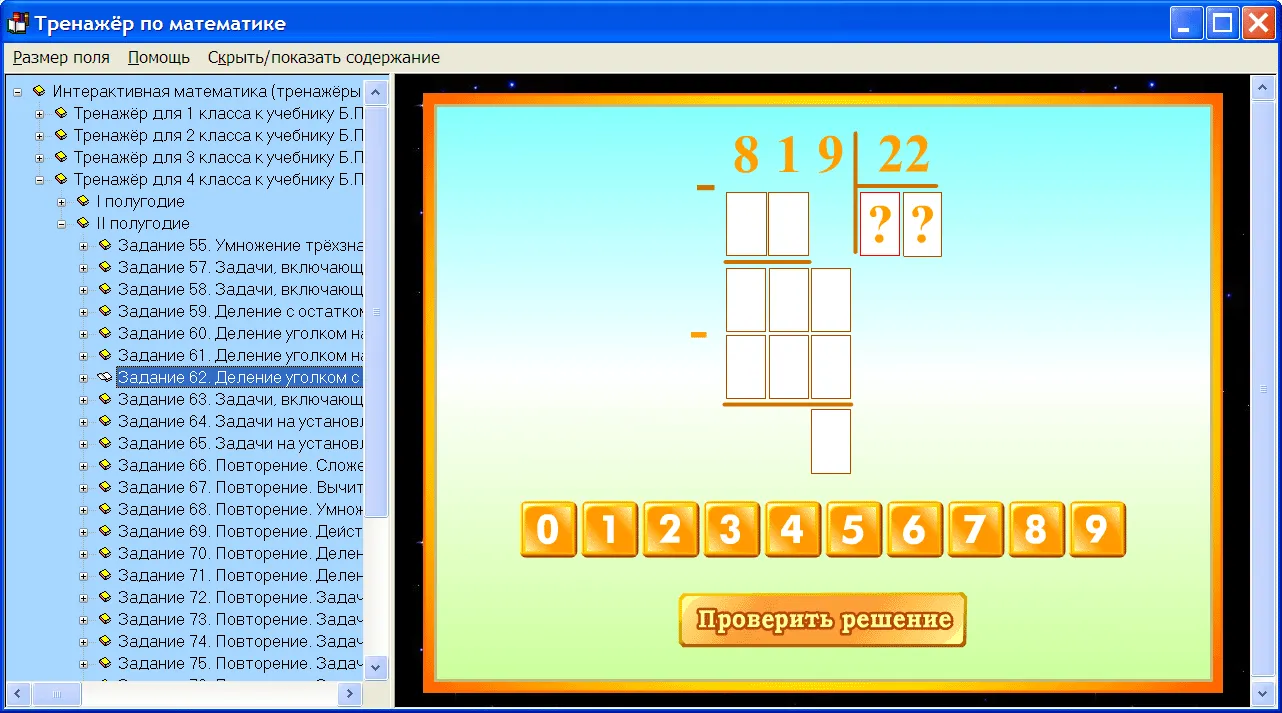The height and width of the screenshot is (713, 1282).
Task: Choose the digit 0 tile
Action: [x=548, y=529]
